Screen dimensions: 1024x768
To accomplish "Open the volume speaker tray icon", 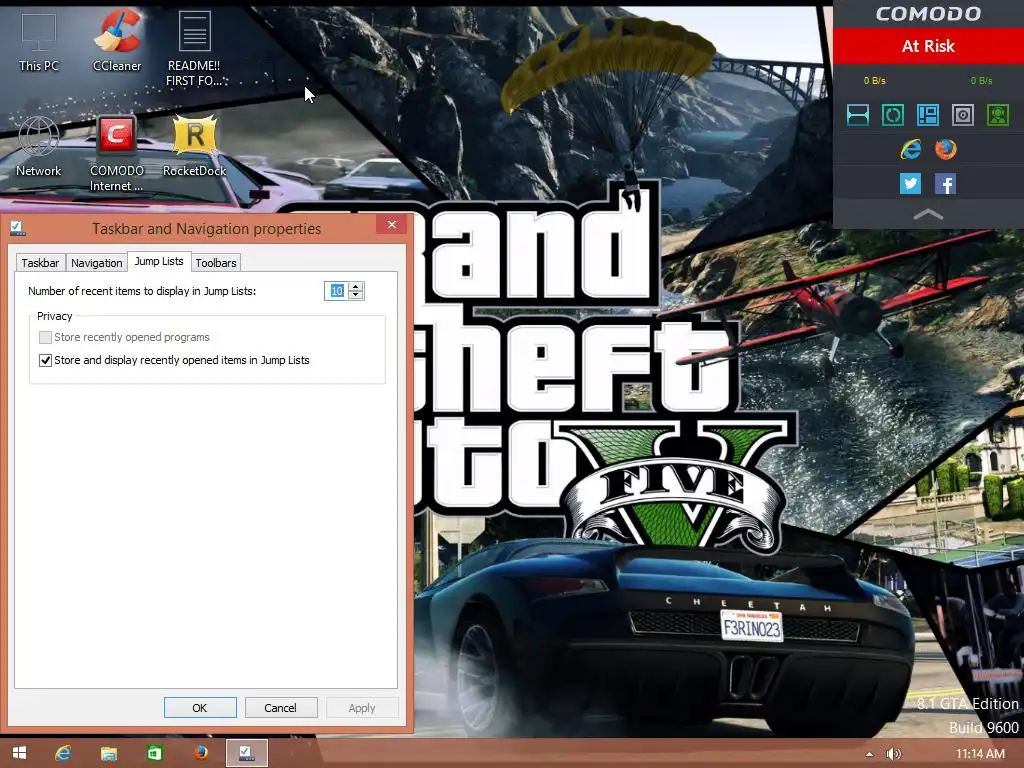I will point(893,754).
